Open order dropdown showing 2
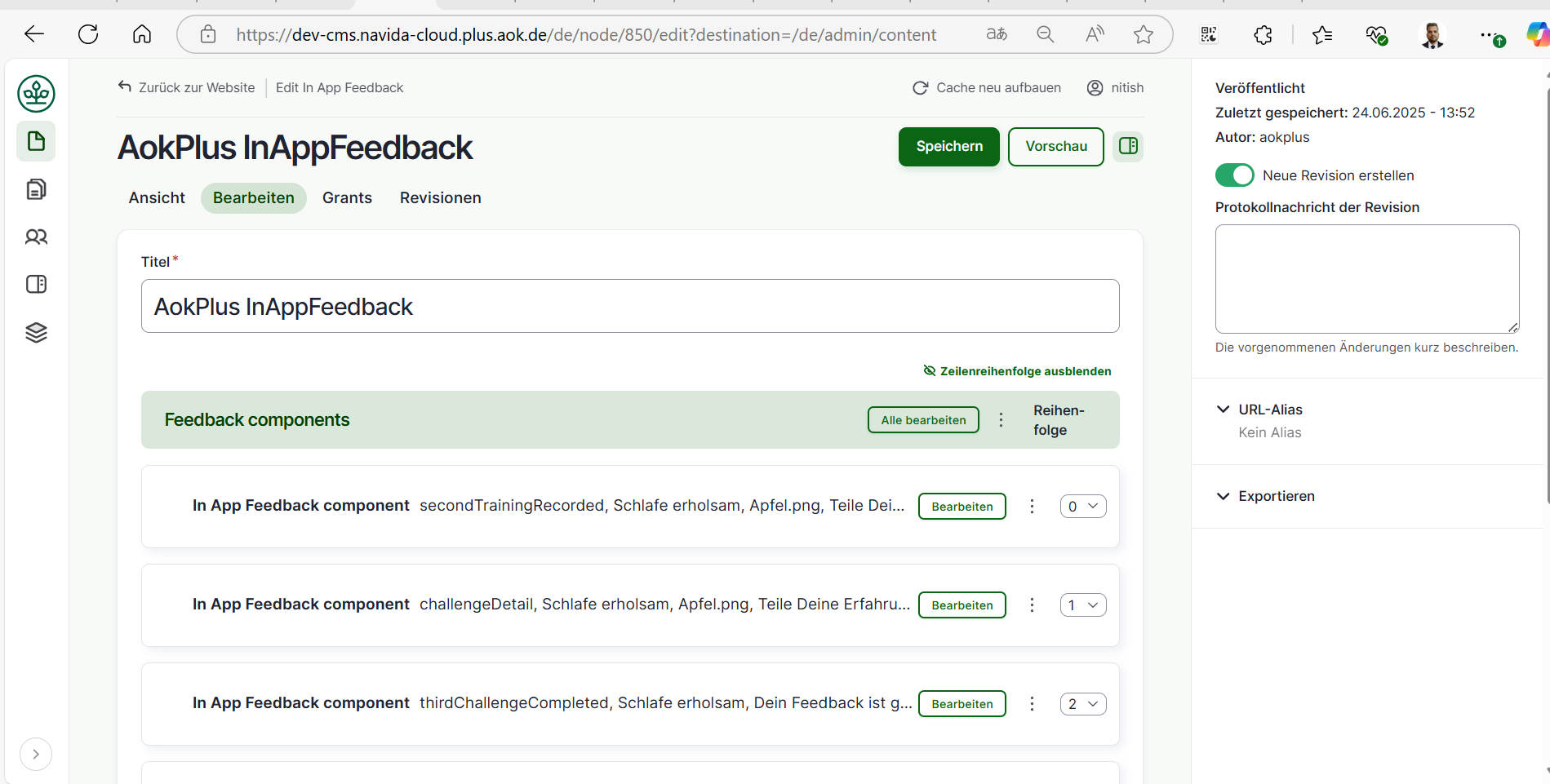The width and height of the screenshot is (1550, 784). click(x=1083, y=704)
